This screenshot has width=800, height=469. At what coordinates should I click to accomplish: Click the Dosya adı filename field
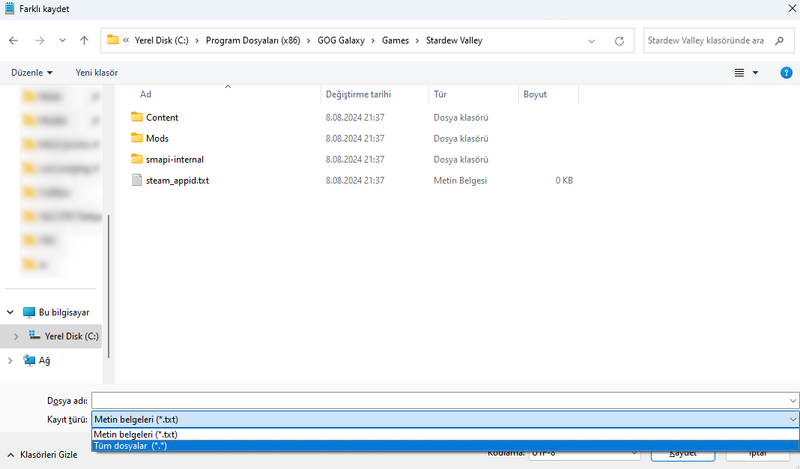click(x=439, y=401)
